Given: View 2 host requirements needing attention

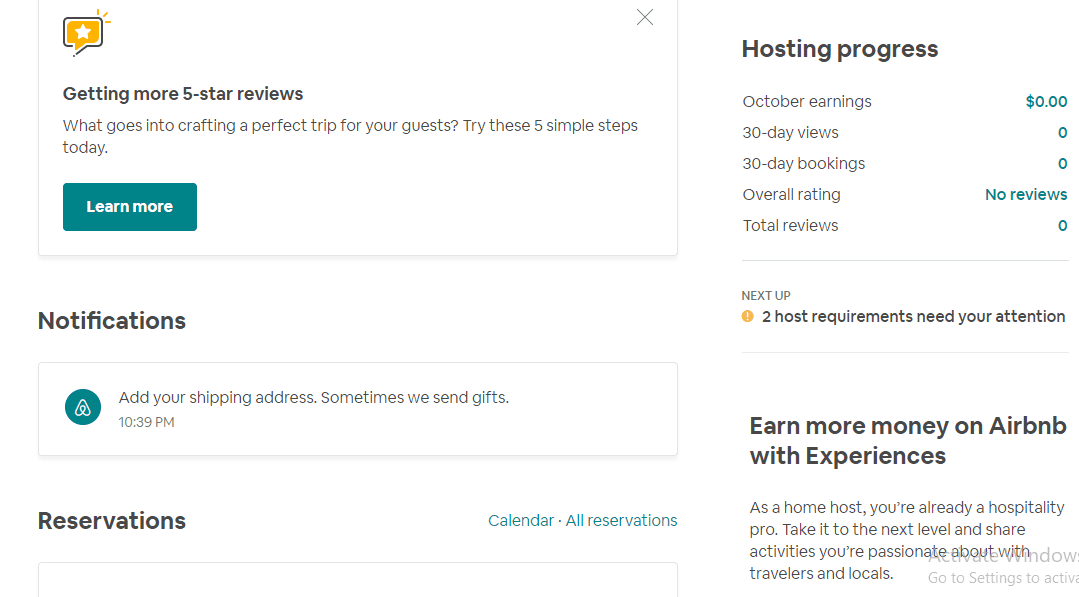Looking at the screenshot, I should [913, 316].
